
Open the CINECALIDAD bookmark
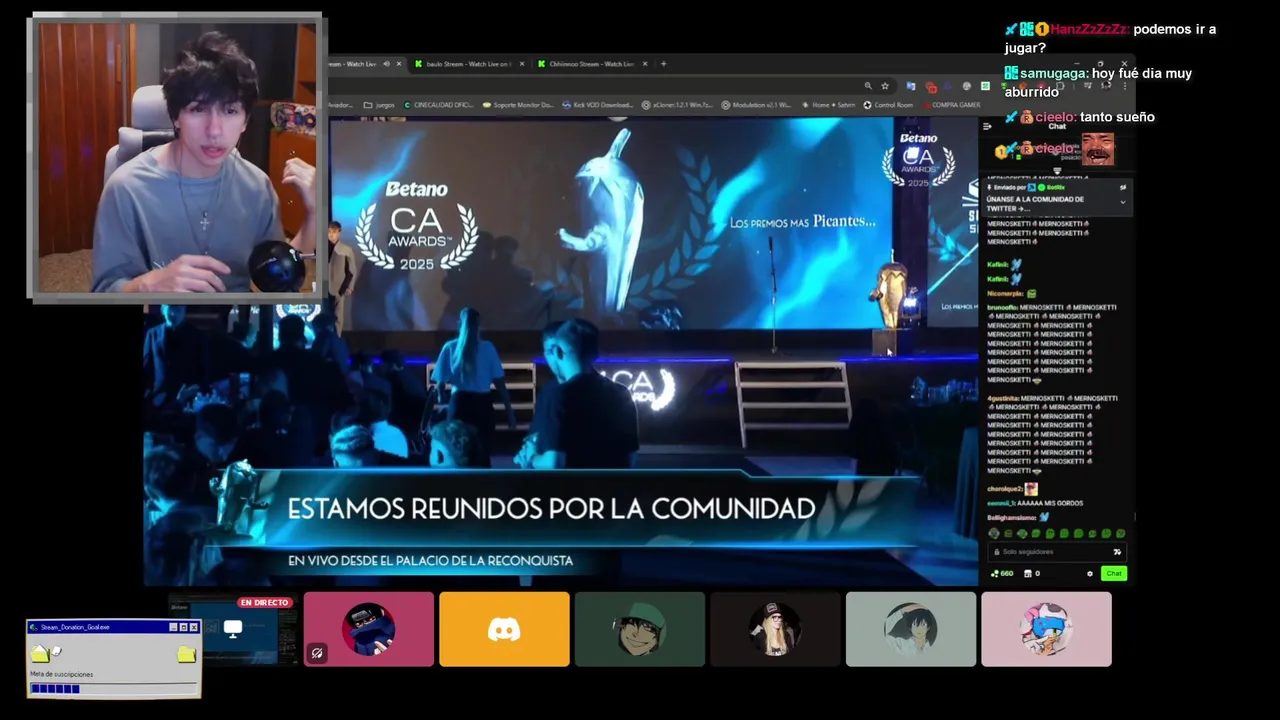(x=439, y=105)
